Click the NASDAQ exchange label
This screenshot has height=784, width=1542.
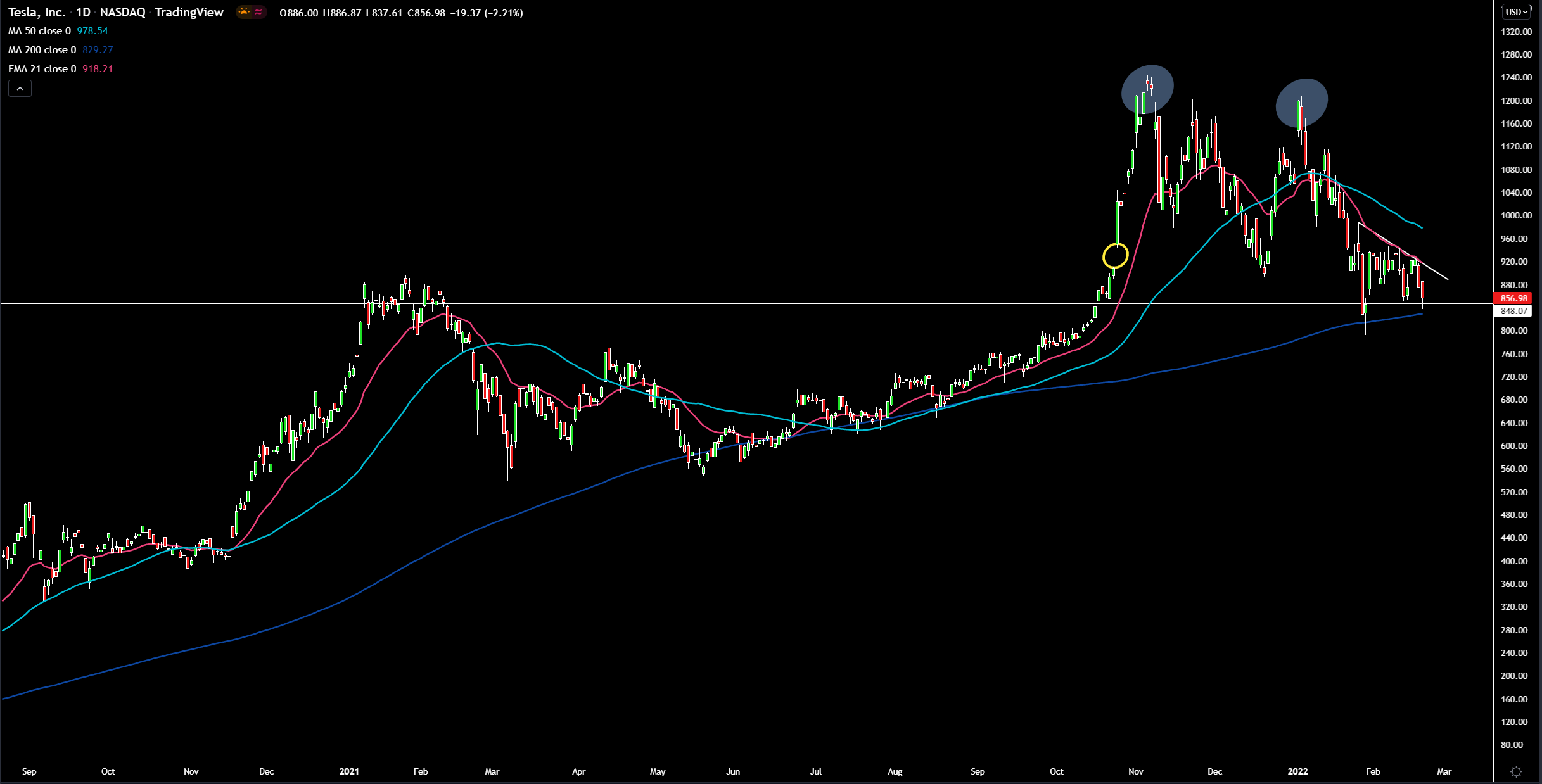coord(122,12)
